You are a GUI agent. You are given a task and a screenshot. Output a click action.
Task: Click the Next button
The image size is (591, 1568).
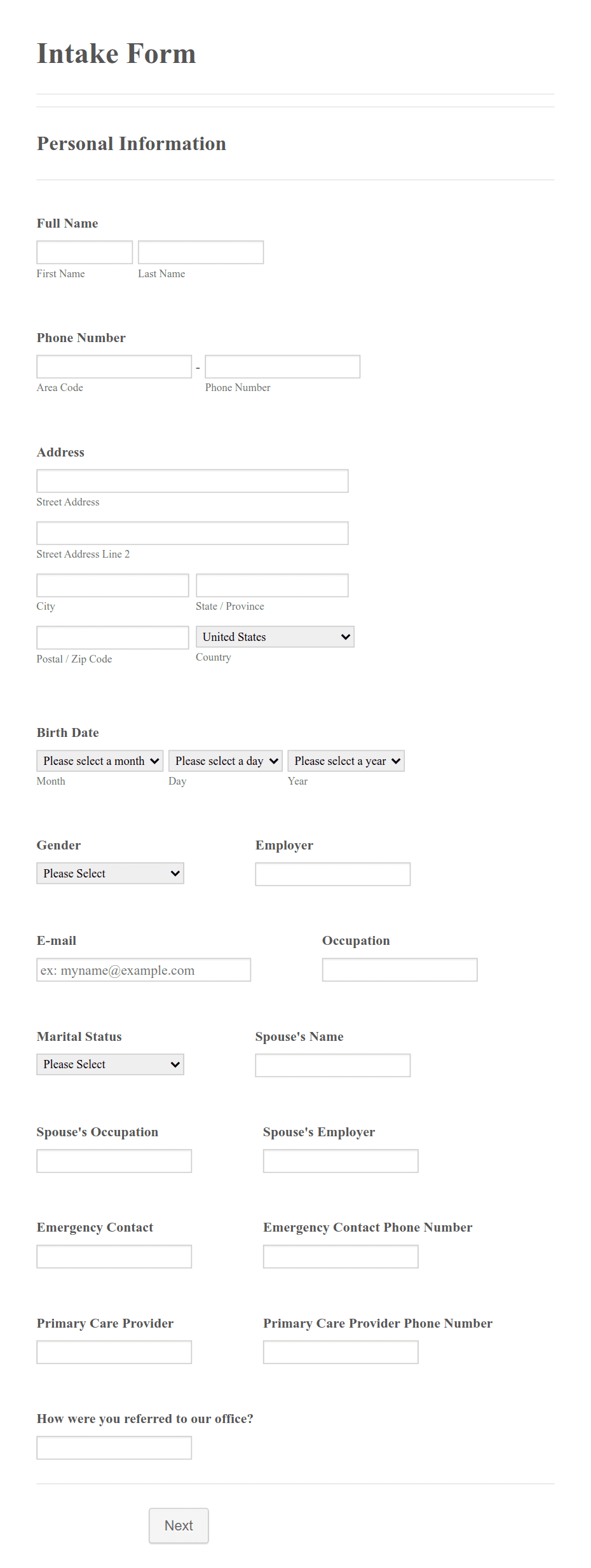pyautogui.click(x=178, y=1525)
